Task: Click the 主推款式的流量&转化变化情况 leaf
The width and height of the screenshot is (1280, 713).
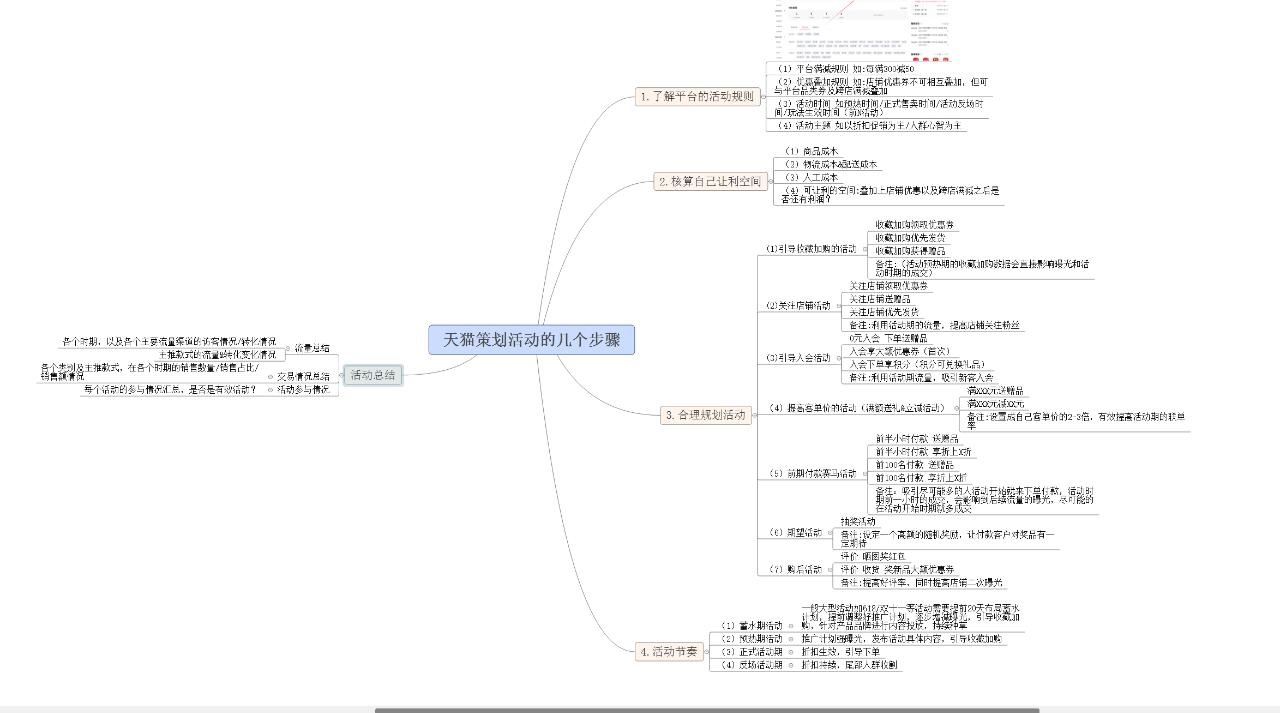Action: click(x=217, y=355)
